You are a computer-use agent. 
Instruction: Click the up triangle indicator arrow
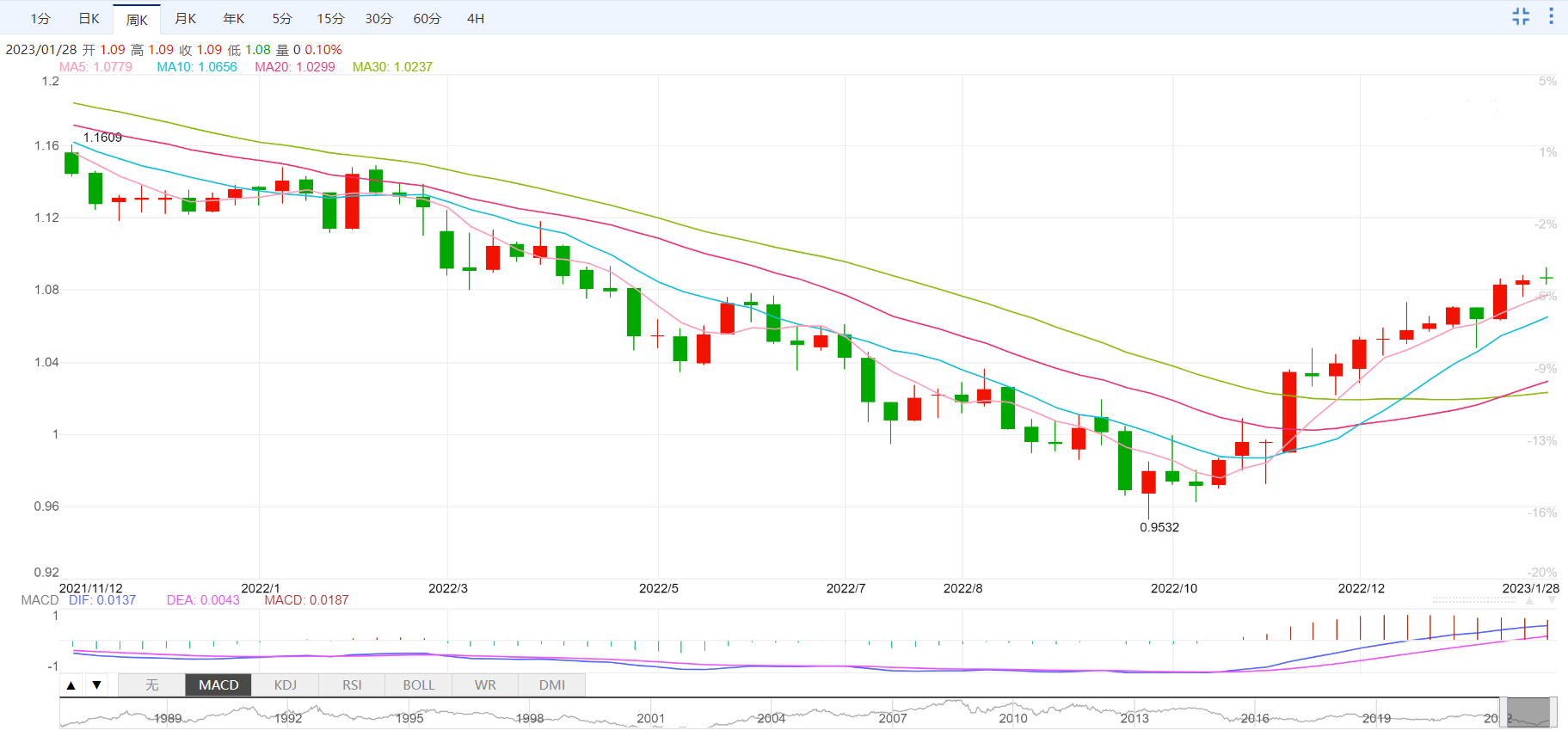coord(71,685)
